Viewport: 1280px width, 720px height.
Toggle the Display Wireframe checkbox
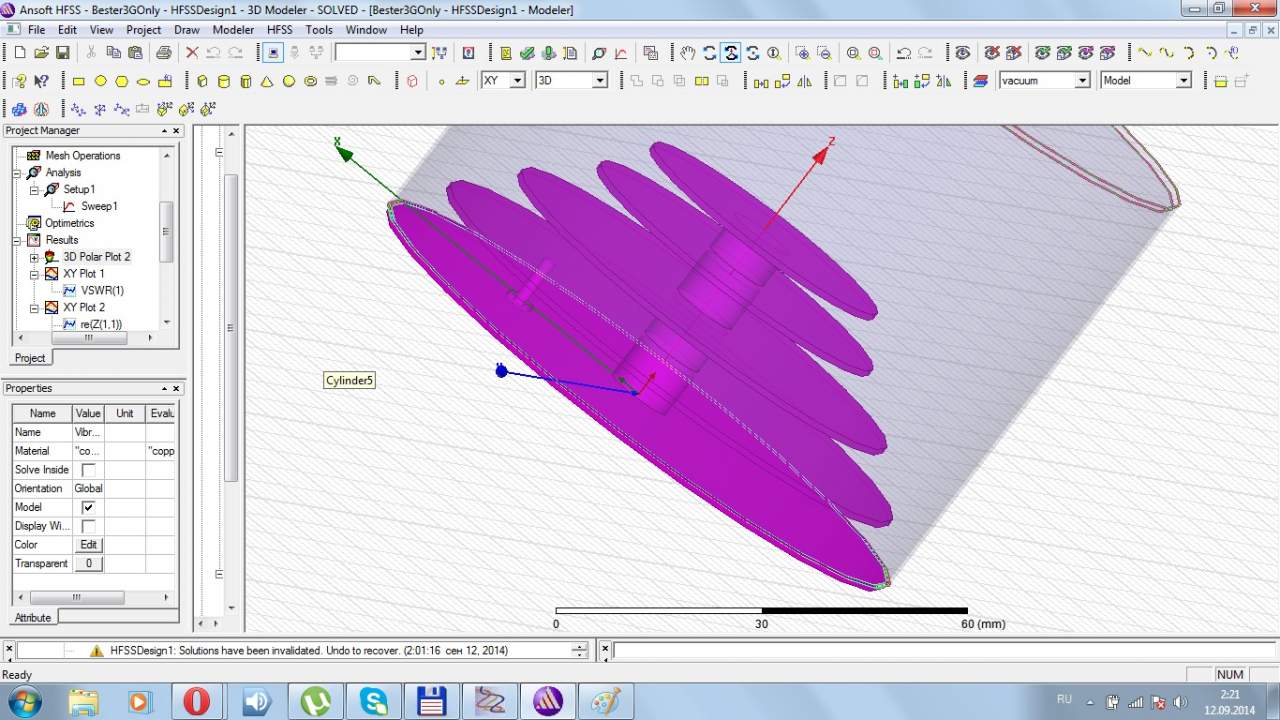point(88,526)
